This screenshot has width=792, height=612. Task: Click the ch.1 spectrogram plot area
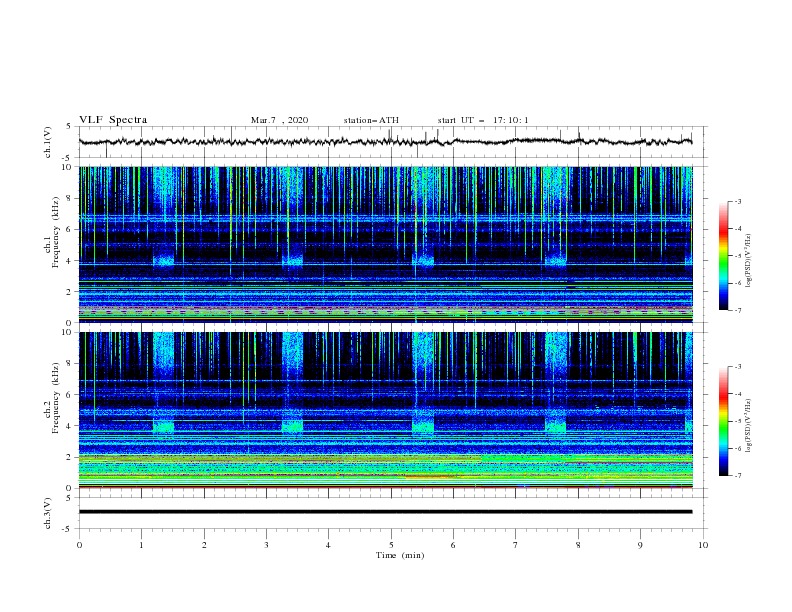[385, 244]
